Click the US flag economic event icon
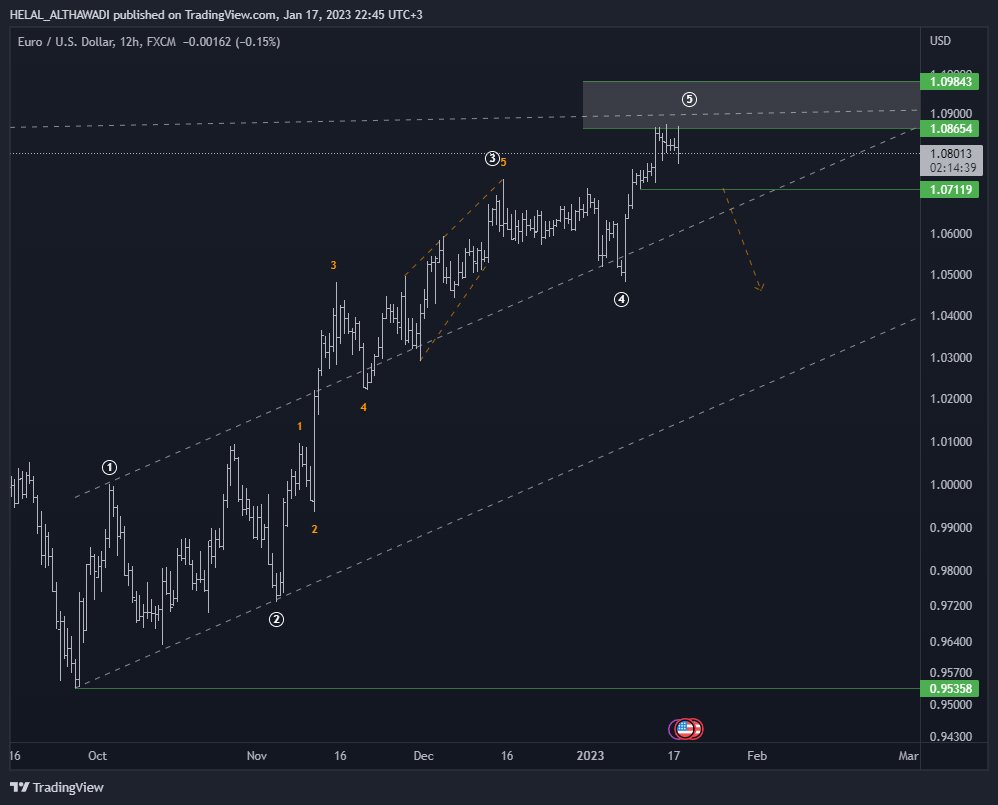Image resolution: width=998 pixels, height=805 pixels. pyautogui.click(x=685, y=729)
